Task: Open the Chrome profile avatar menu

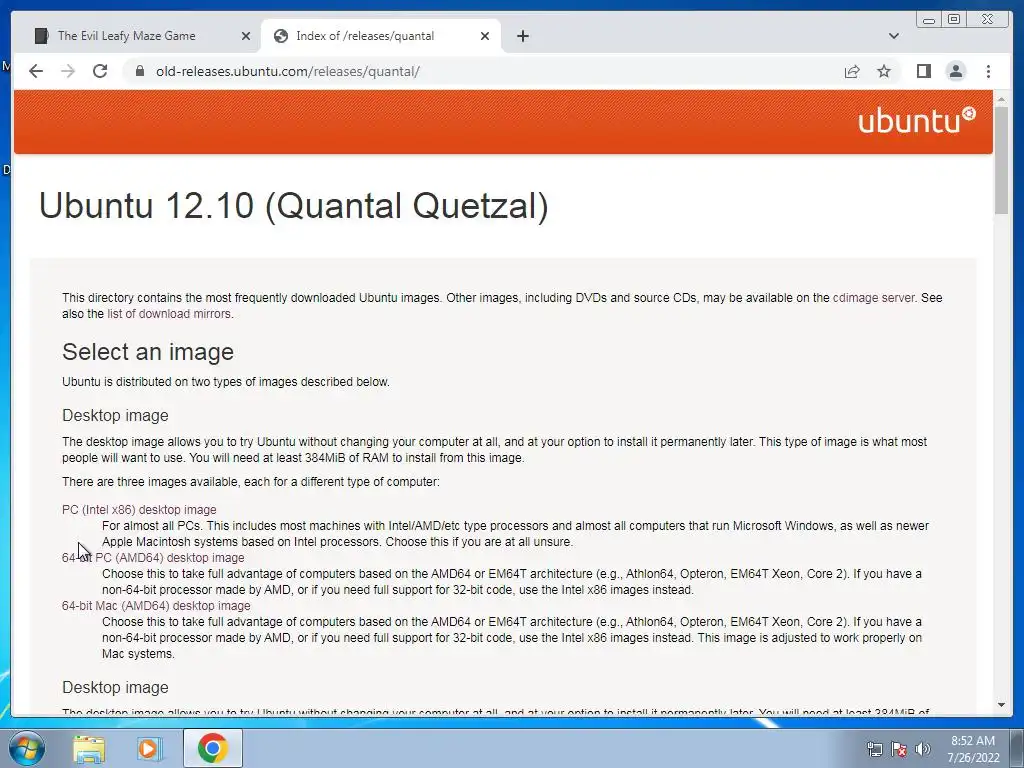Action: 955,71
